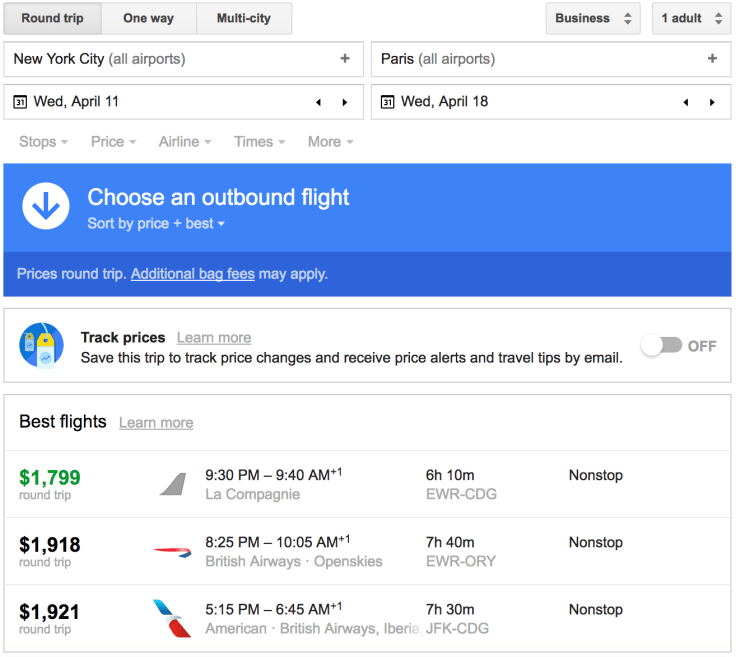This screenshot has width=736, height=657.
Task: Click the La Compagnie airline logo
Action: [172, 484]
